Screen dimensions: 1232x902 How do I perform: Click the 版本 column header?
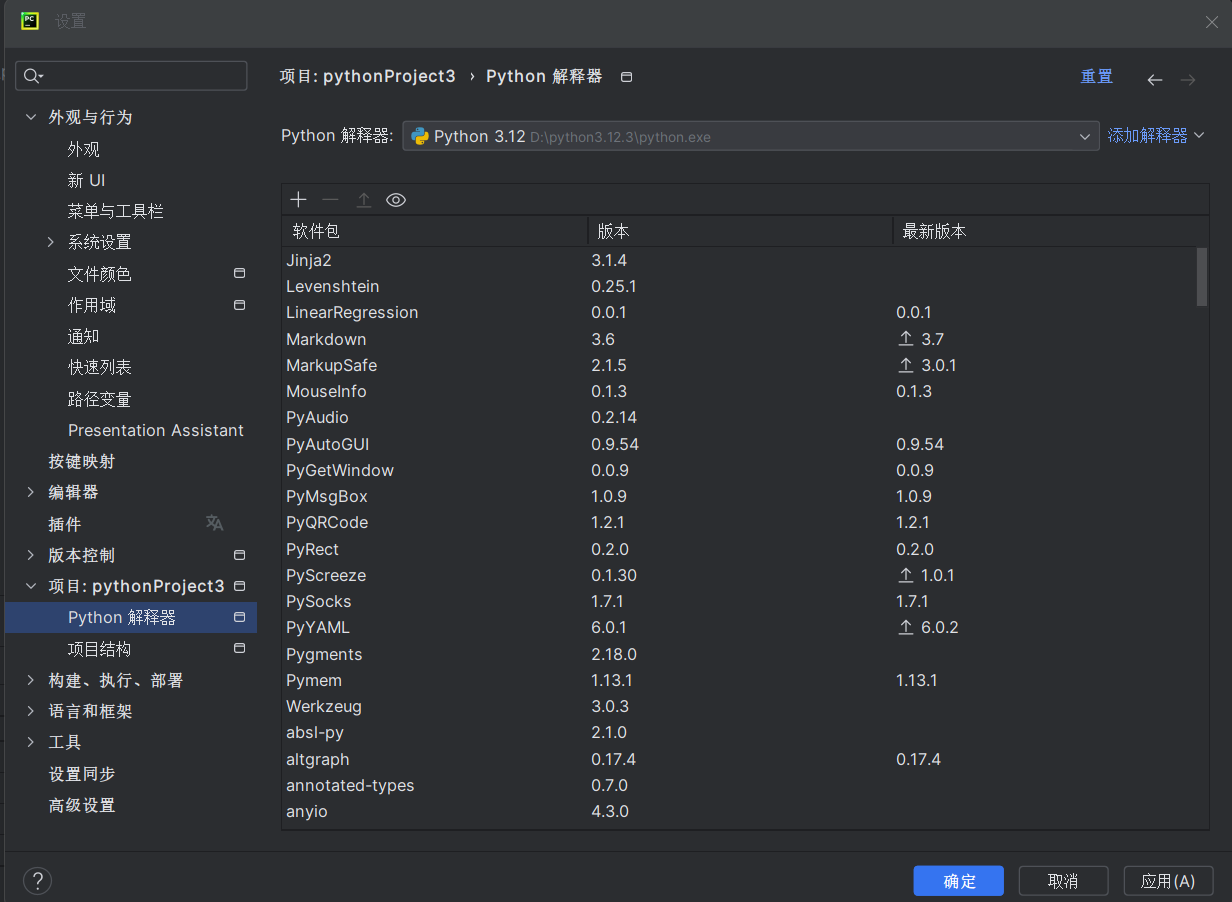pos(741,231)
